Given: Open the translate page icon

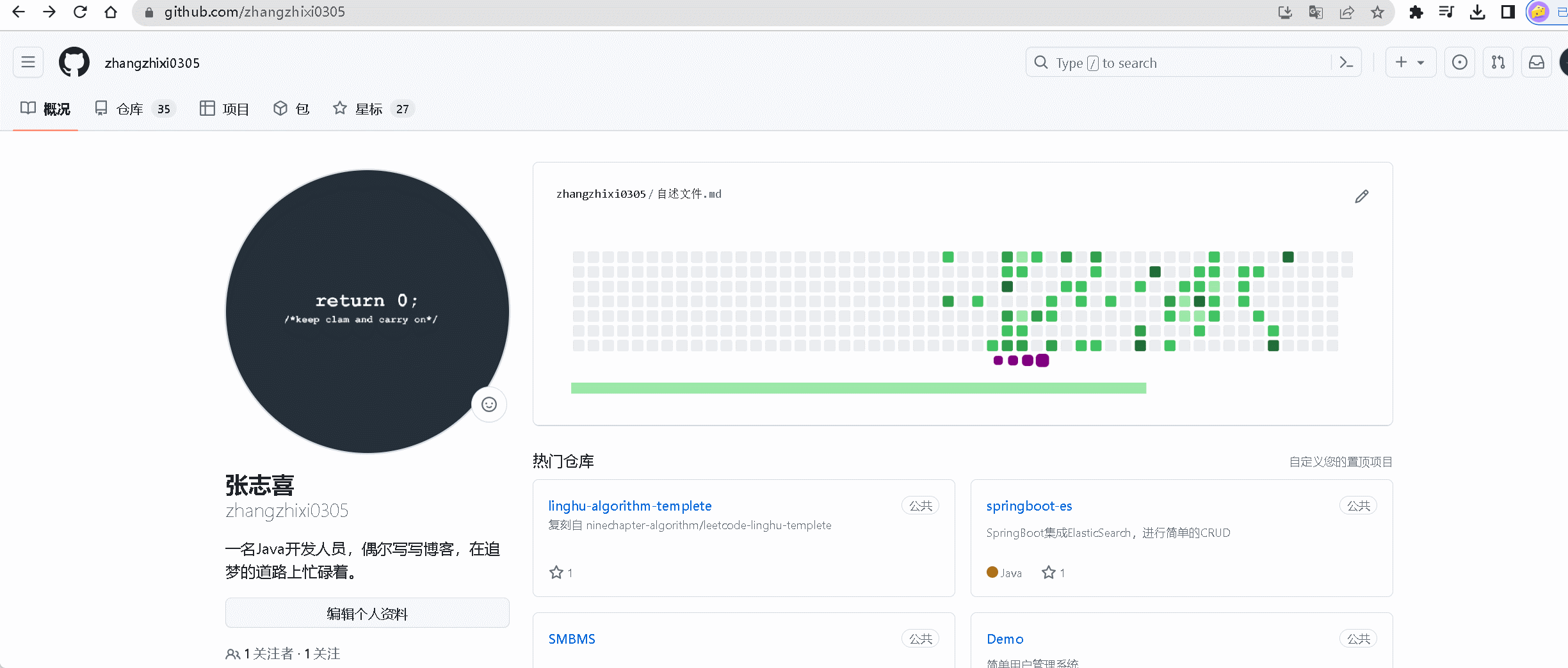Looking at the screenshot, I should (x=1316, y=12).
